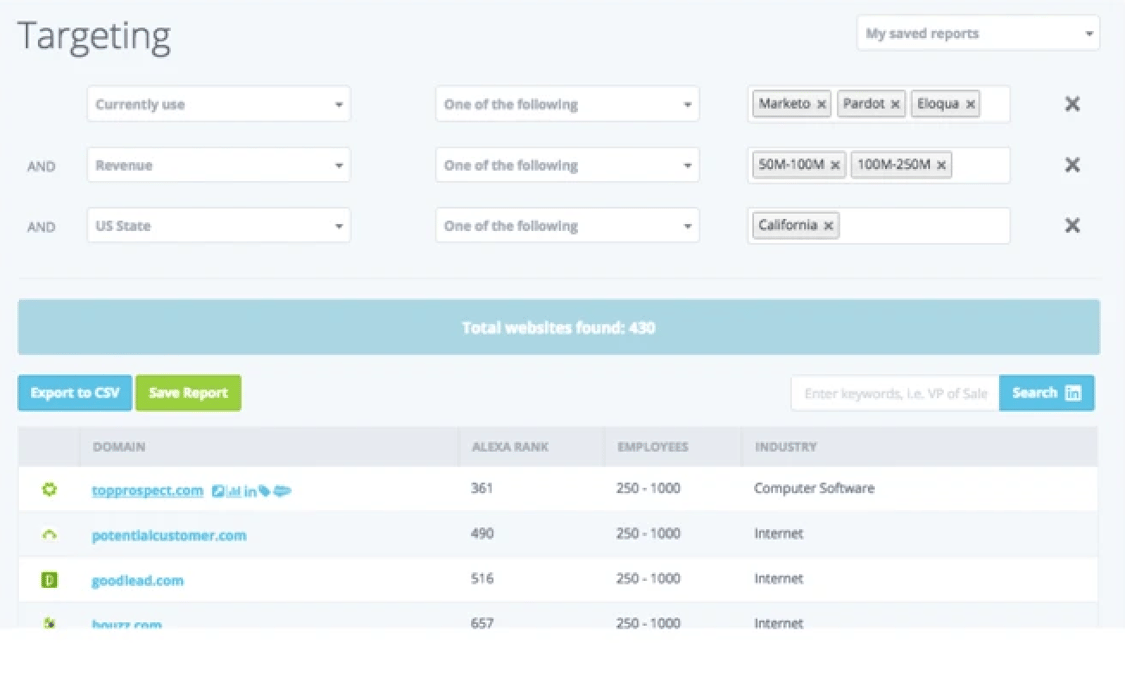Viewport: 1125px width, 674px height.
Task: Open the Currently use filter dropdown
Action: point(218,104)
